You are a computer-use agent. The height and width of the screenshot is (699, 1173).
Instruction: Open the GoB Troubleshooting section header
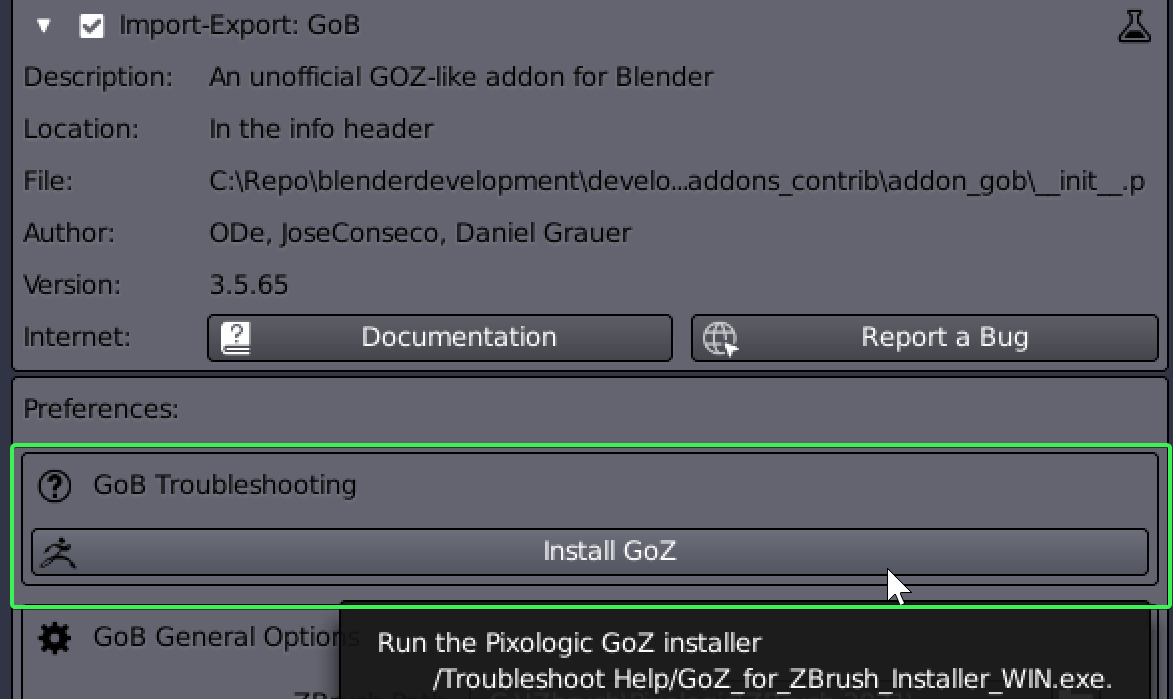[225, 485]
